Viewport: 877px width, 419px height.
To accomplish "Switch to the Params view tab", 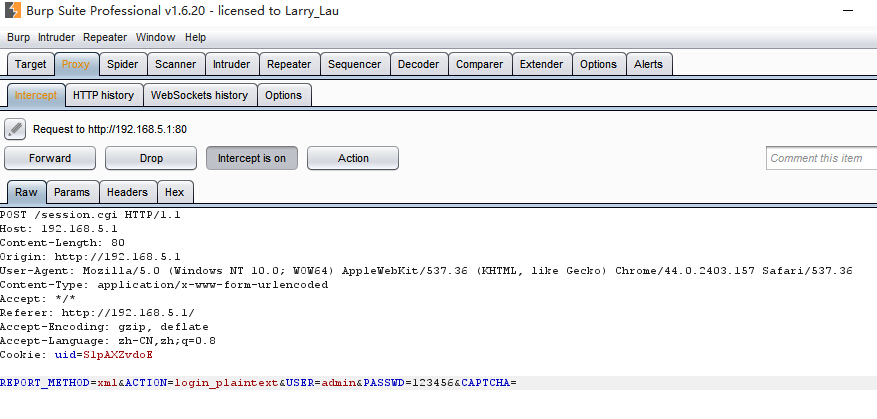I will pos(72,192).
